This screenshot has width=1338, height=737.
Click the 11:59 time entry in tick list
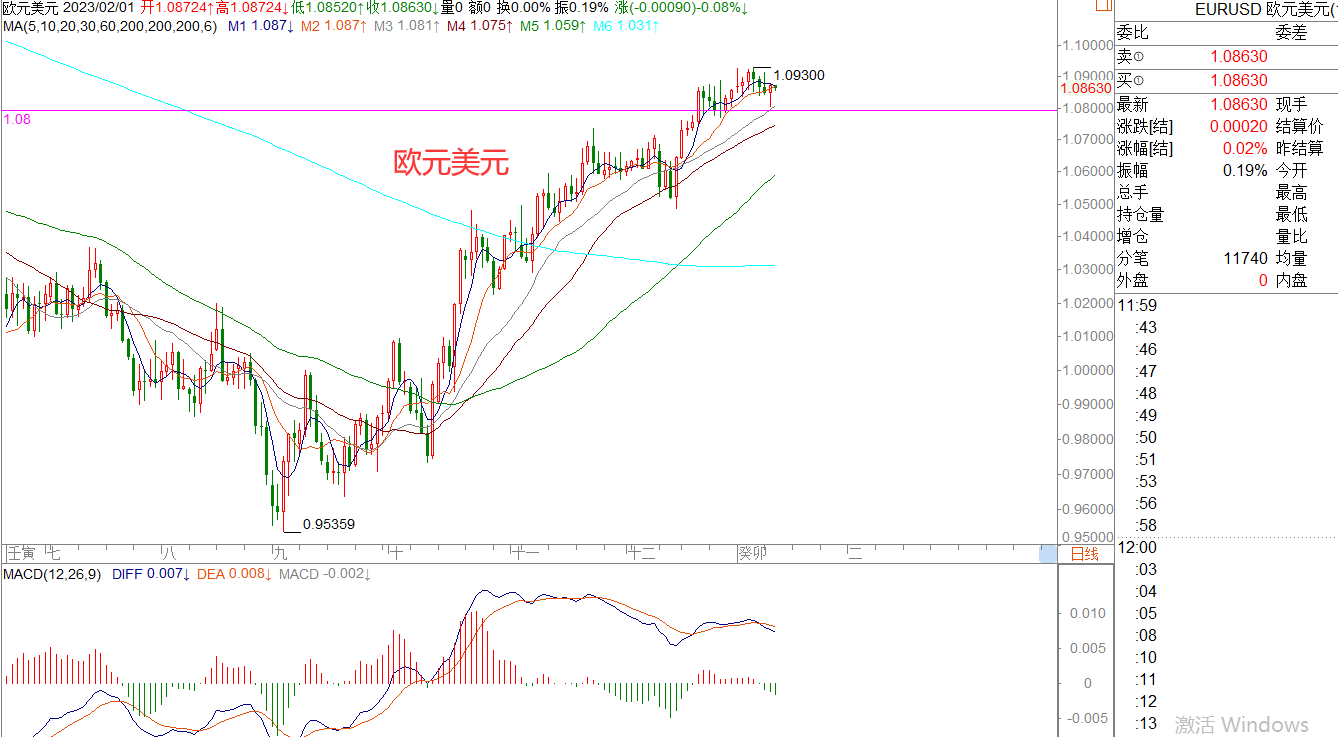(x=1137, y=306)
